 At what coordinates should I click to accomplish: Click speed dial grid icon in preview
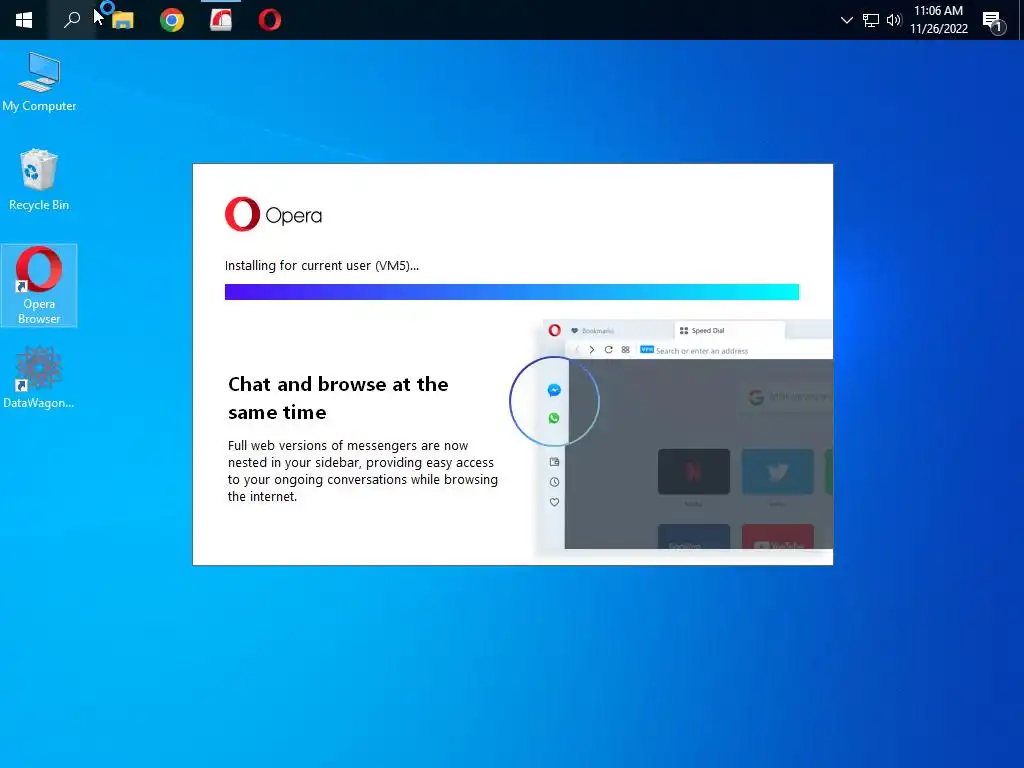(x=626, y=350)
